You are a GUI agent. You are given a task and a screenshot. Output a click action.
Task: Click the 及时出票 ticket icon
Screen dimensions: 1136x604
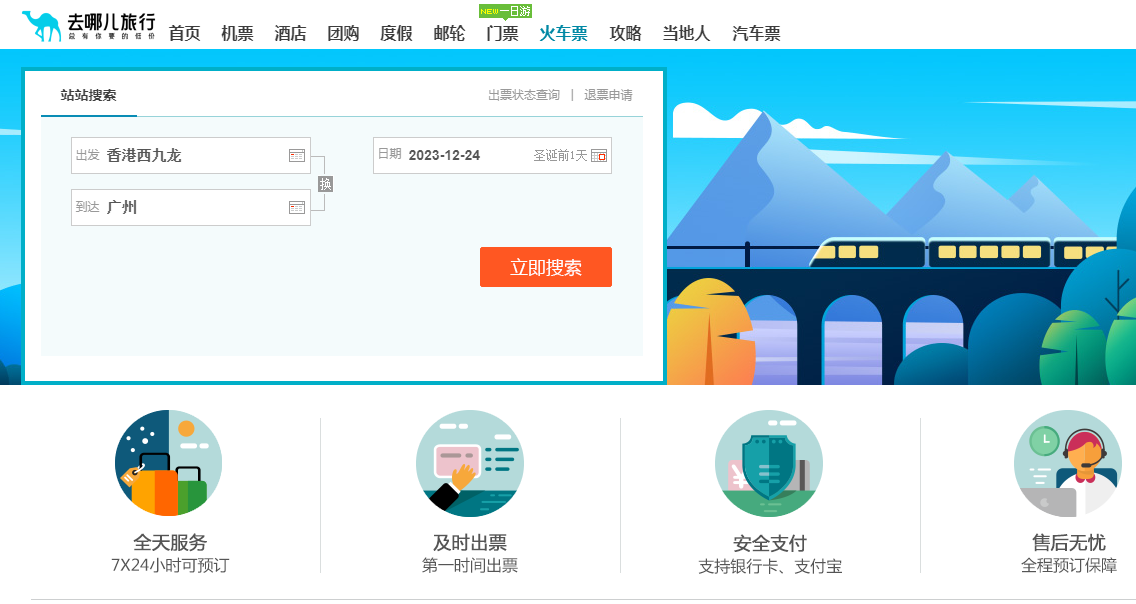coord(469,464)
